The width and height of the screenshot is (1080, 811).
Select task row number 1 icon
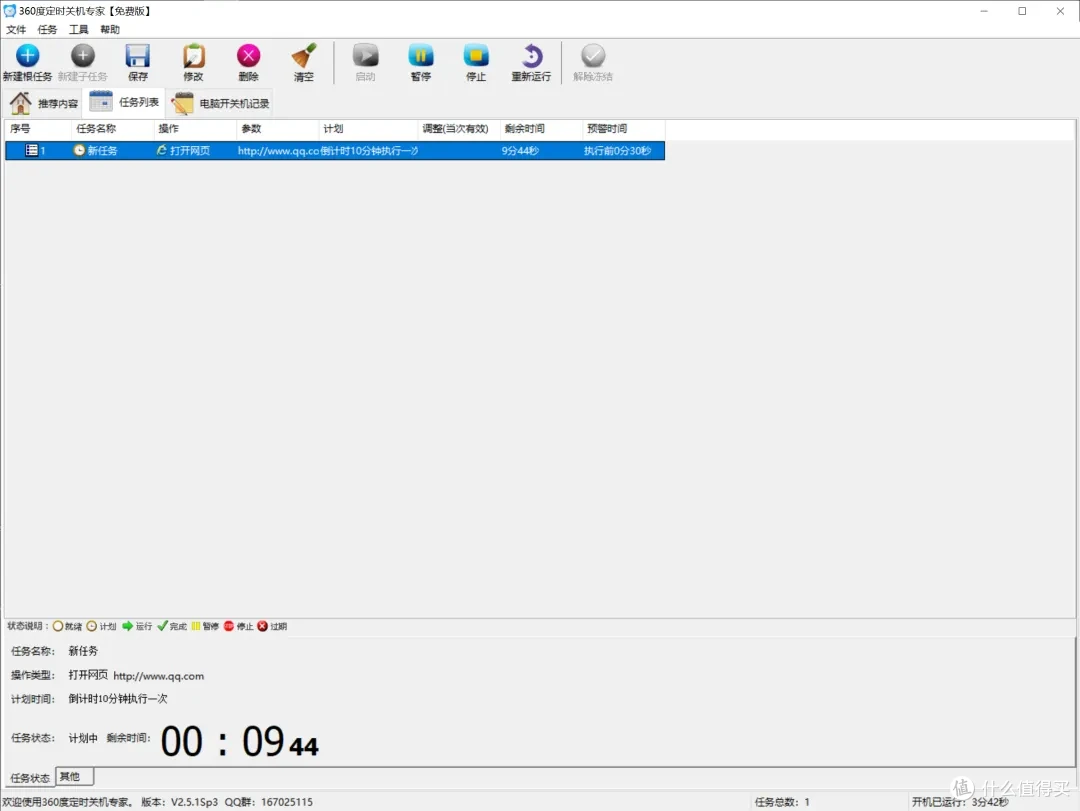pyautogui.click(x=32, y=150)
